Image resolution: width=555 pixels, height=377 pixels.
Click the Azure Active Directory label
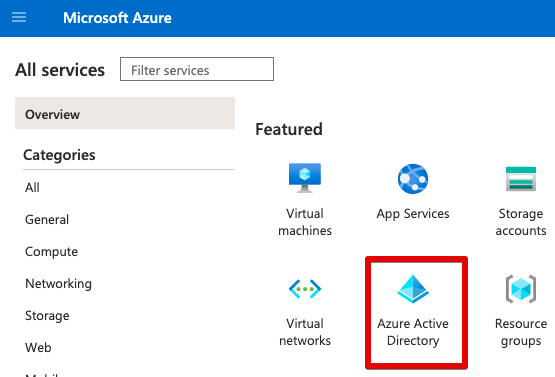pos(413,332)
